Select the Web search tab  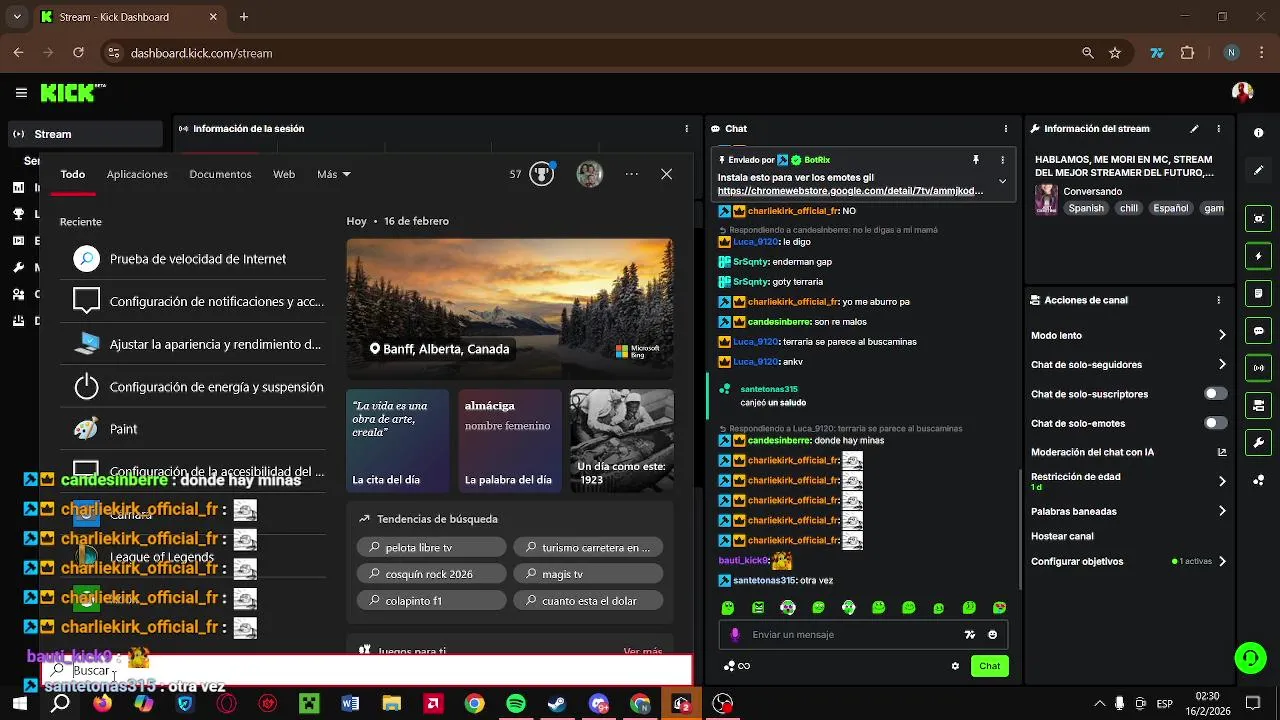284,174
